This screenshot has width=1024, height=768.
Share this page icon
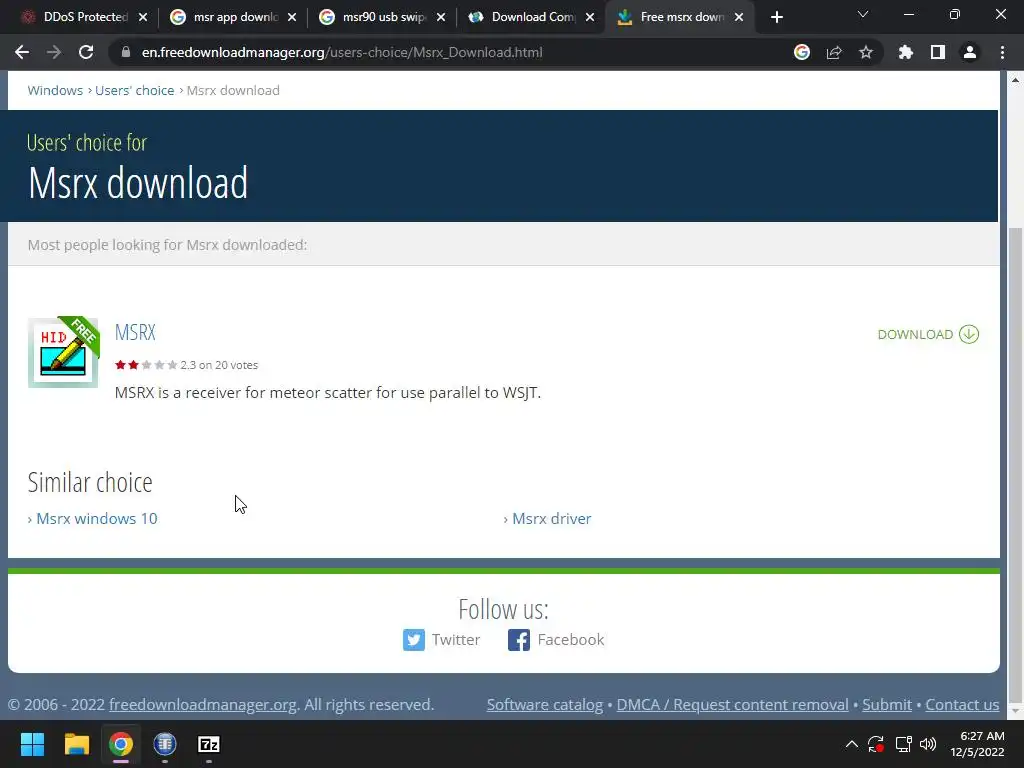(x=834, y=52)
